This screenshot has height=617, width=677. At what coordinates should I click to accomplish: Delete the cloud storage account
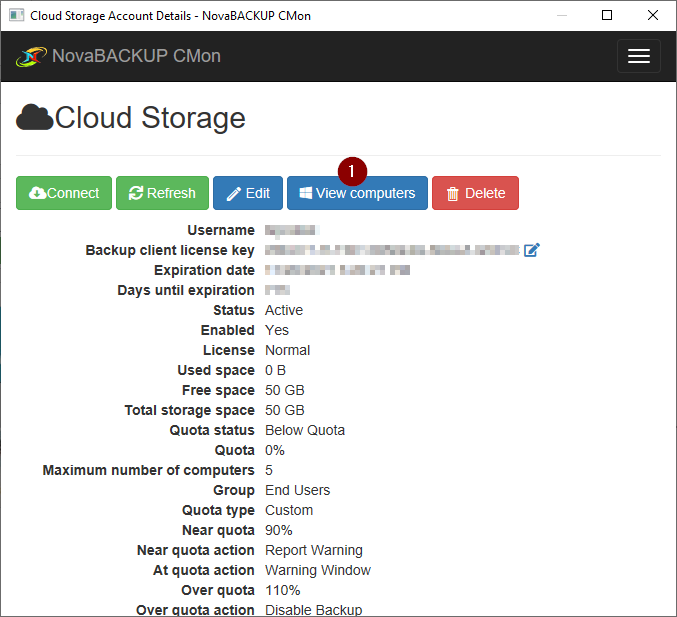point(475,193)
